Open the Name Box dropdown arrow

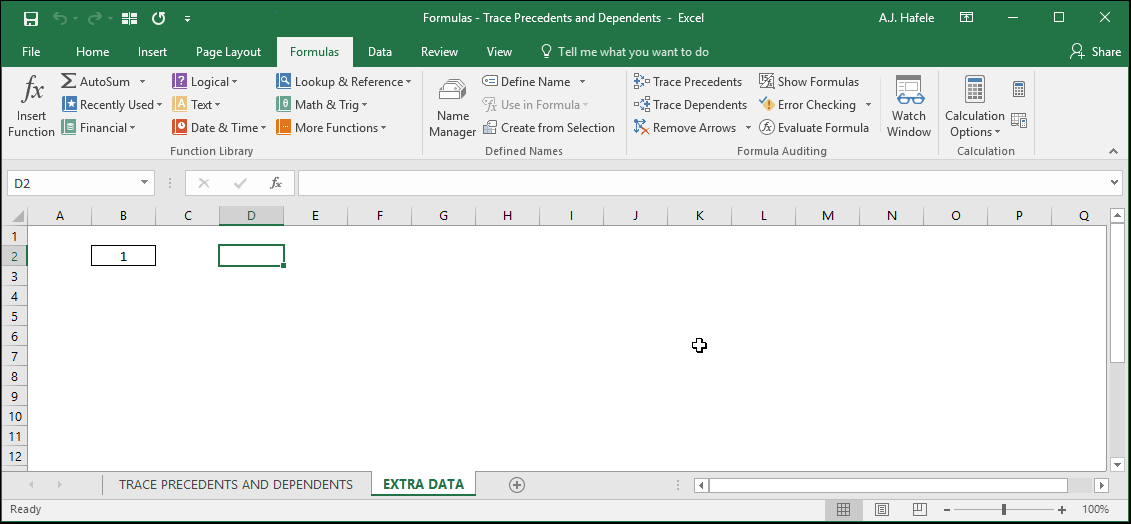click(x=144, y=183)
